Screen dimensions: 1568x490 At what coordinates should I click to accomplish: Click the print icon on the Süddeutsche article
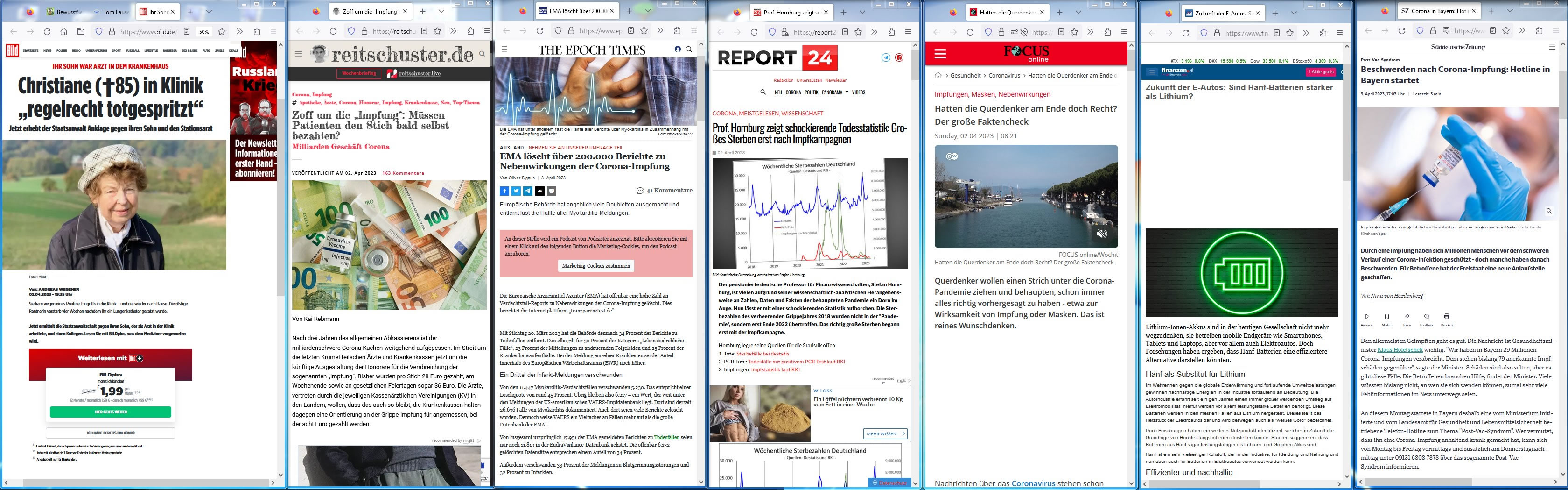(x=1446, y=316)
